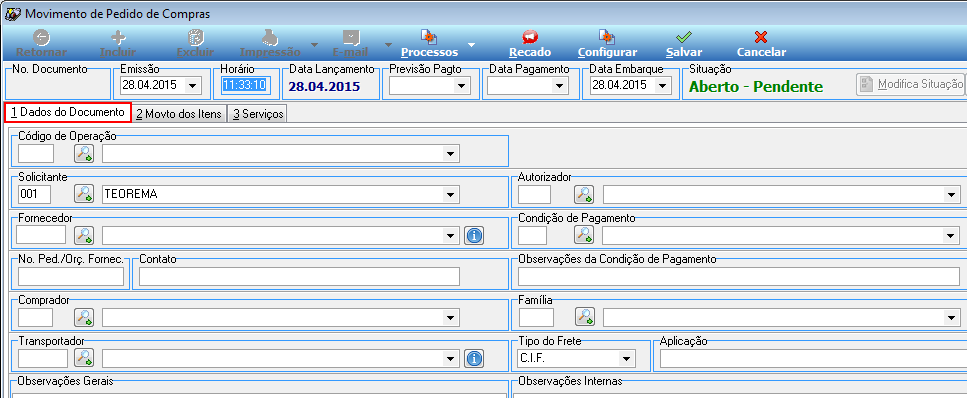Expand the Fornecedor combo box
Image resolution: width=967 pixels, height=398 pixels.
pos(451,235)
